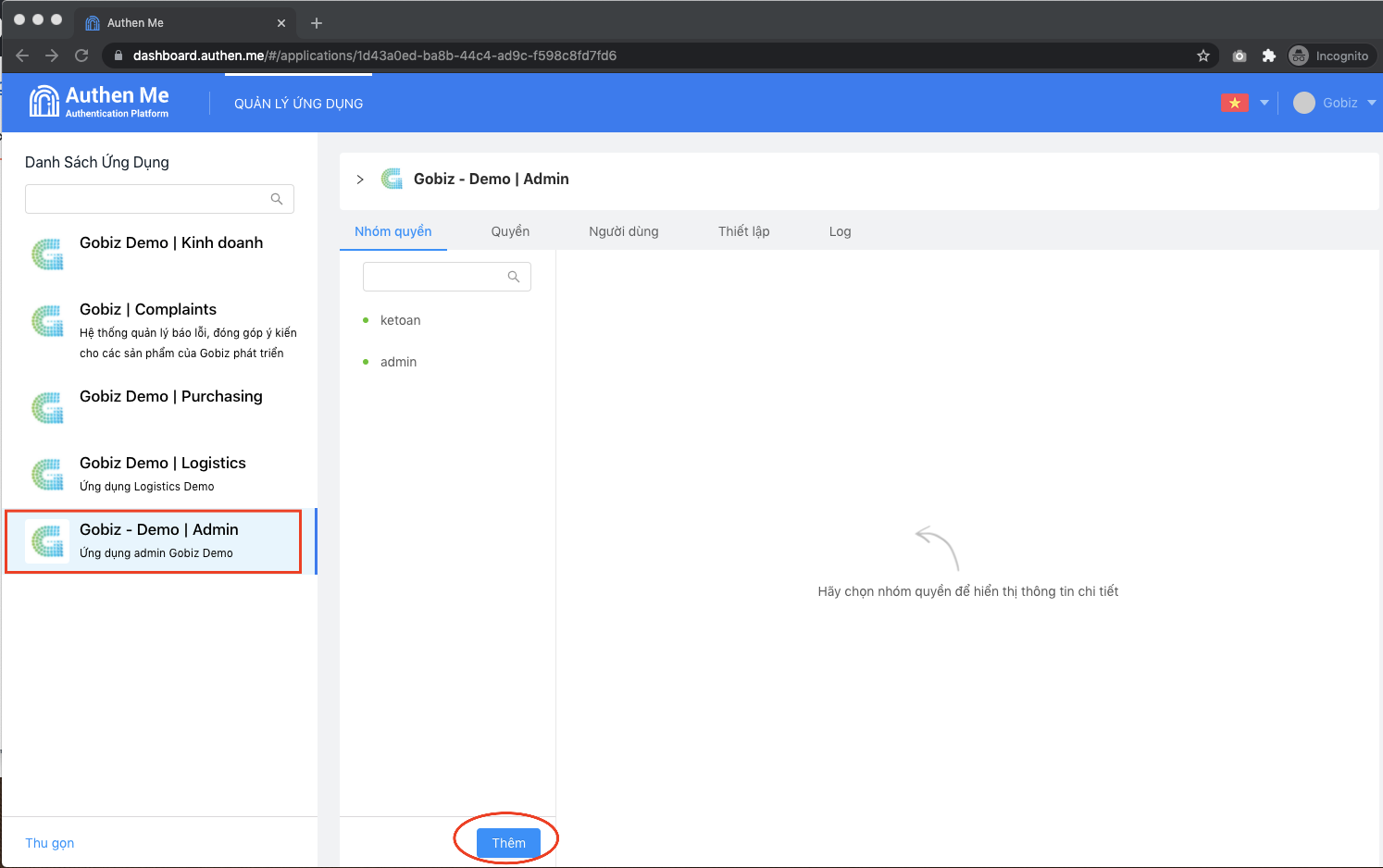Click the Gobiz Demo | Purchasing app icon

point(47,407)
